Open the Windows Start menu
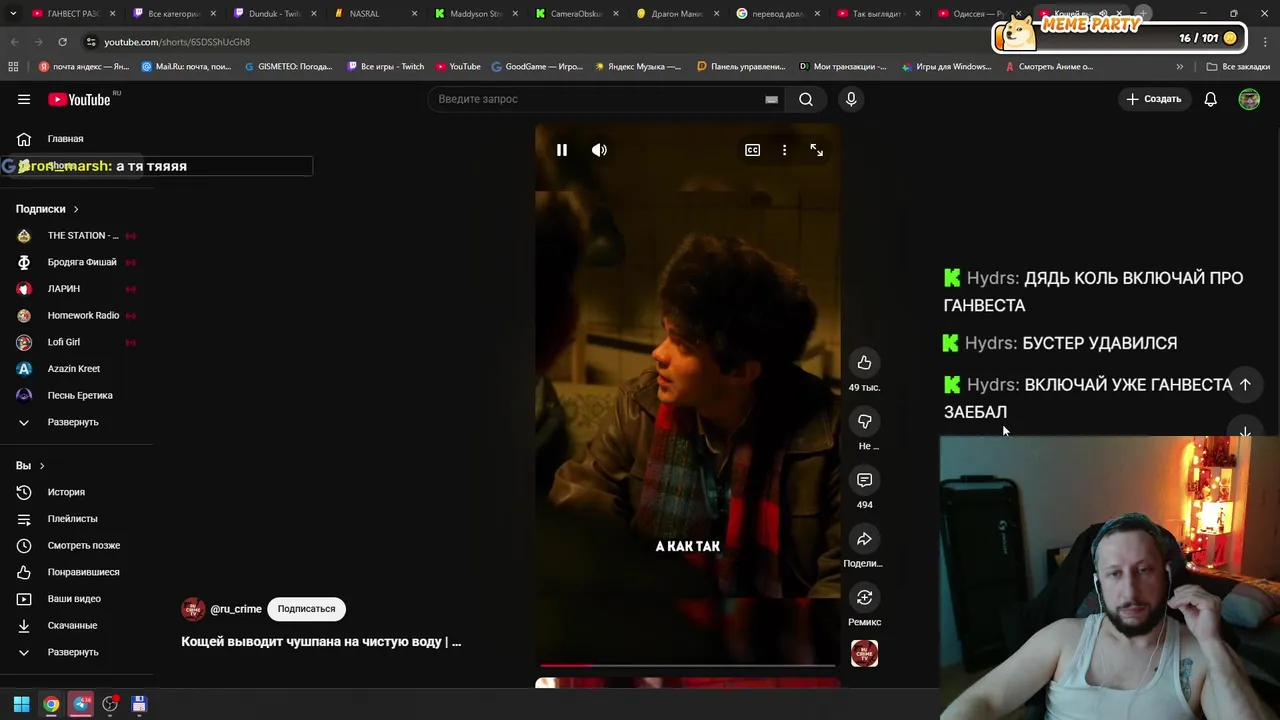The image size is (1280, 720). (21, 705)
